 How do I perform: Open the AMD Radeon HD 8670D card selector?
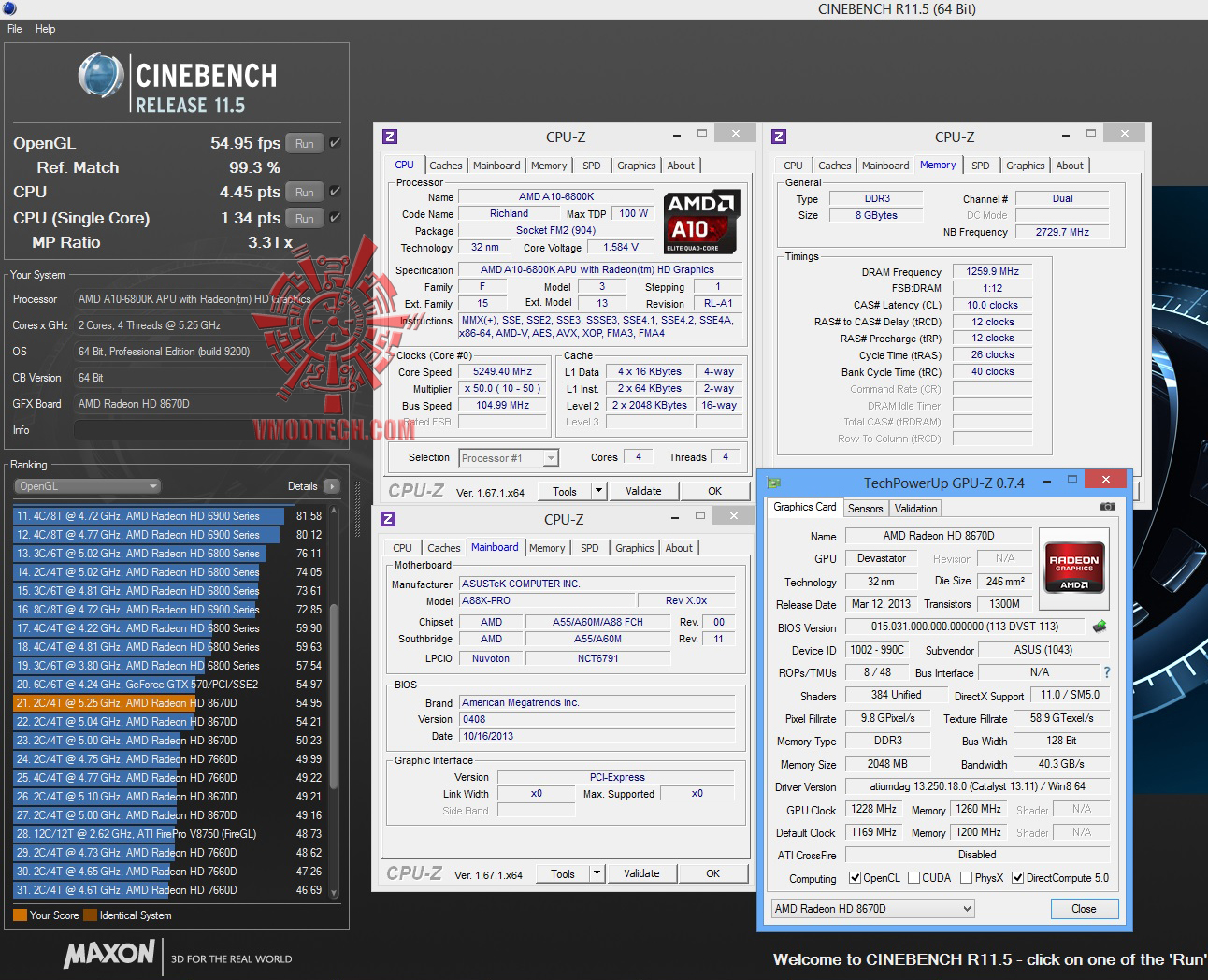click(872, 909)
